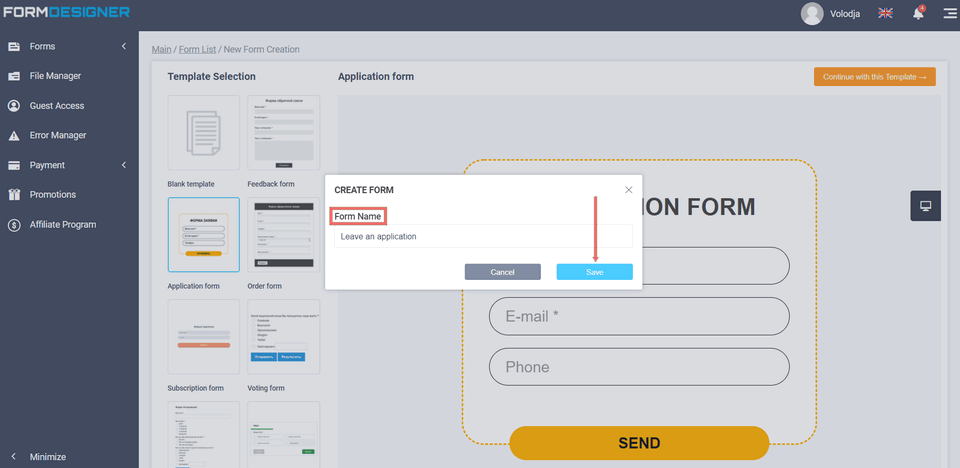Select the Blank template thumbnail

pyautogui.click(x=204, y=132)
